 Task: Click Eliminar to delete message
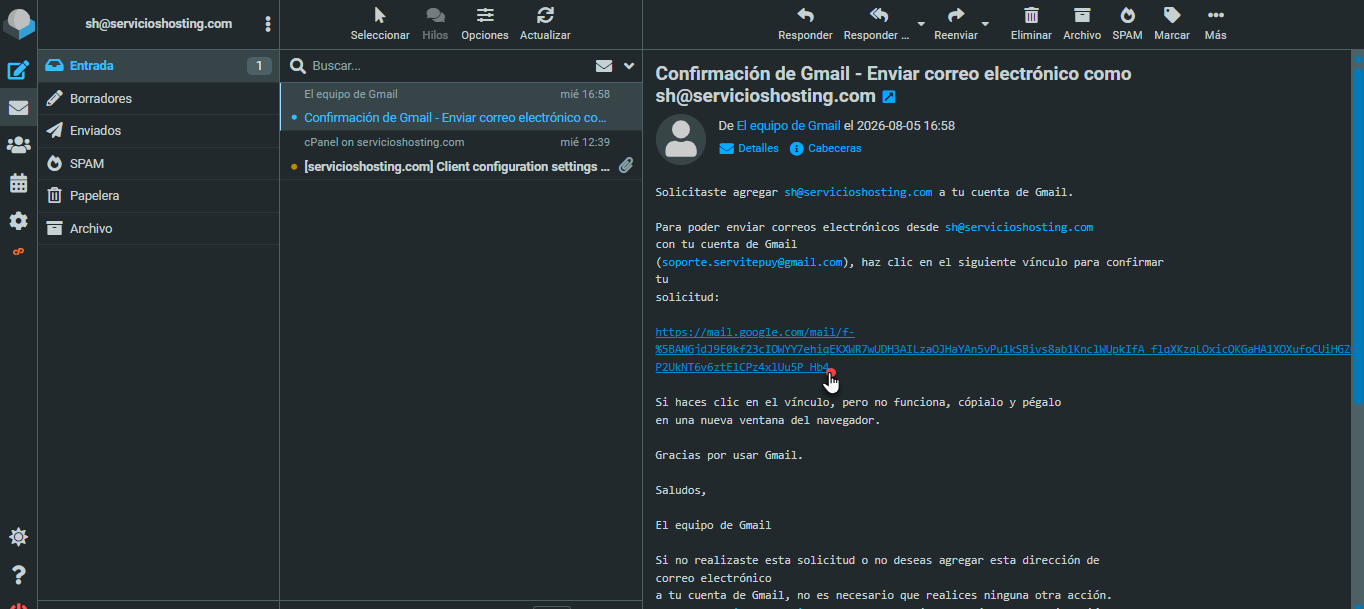(1031, 24)
